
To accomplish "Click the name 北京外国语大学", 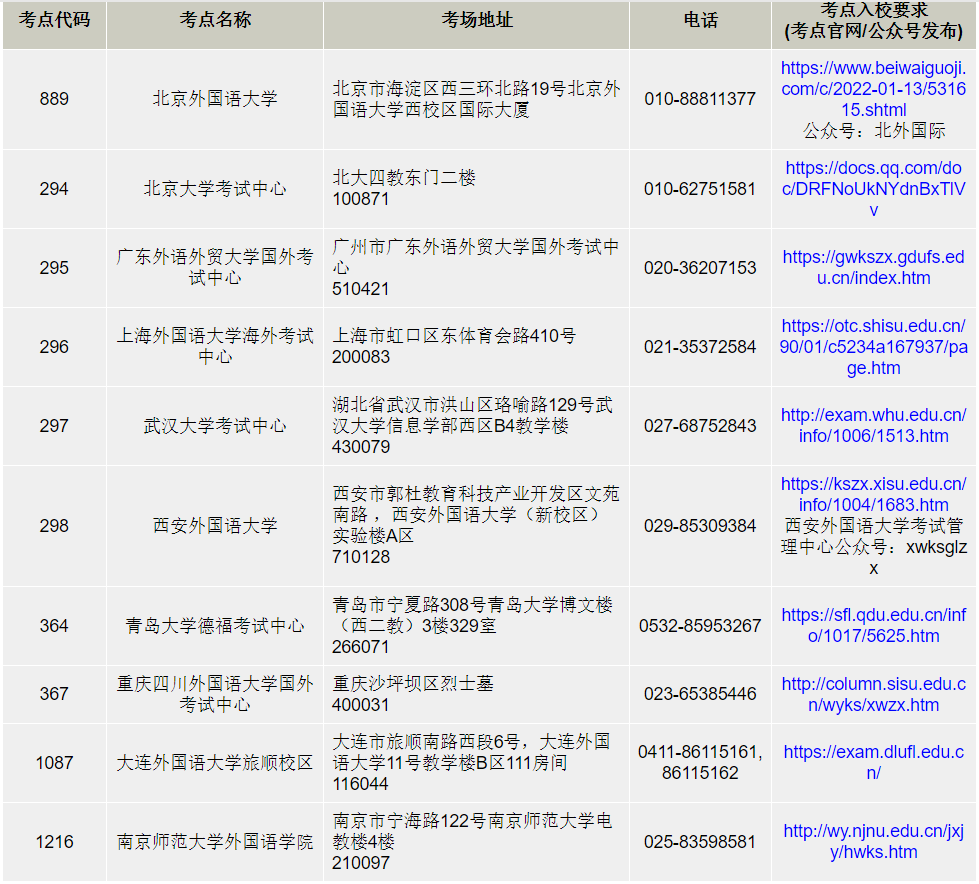I will tap(215, 99).
